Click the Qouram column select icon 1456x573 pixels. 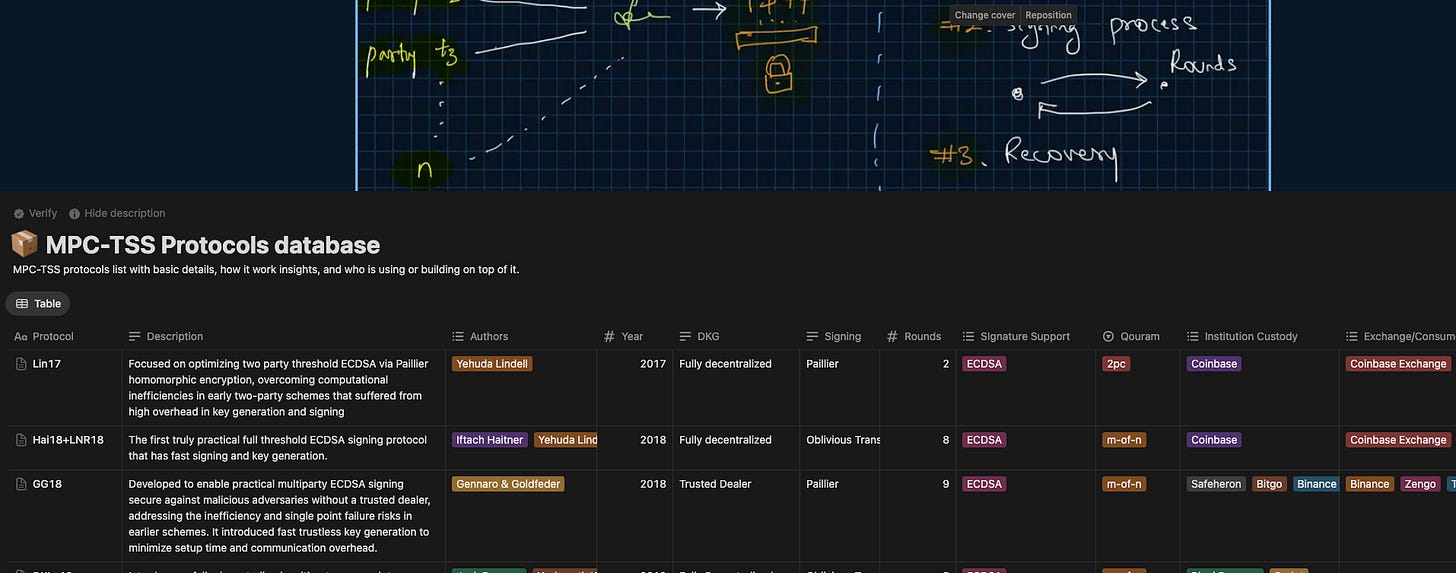pyautogui.click(x=1108, y=337)
